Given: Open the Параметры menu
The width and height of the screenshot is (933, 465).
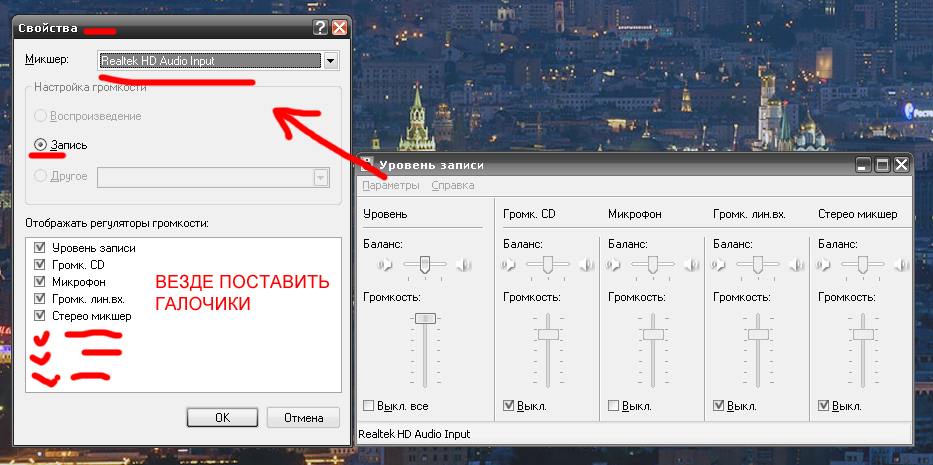Looking at the screenshot, I should [391, 185].
